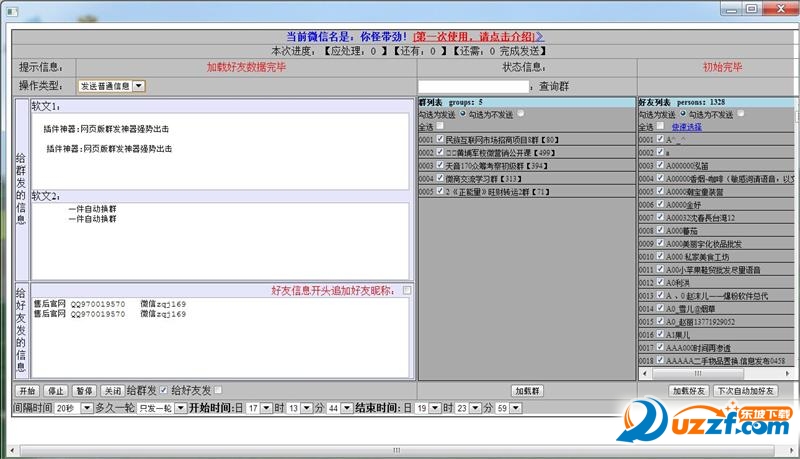Click the 下次自动加好友 button

745,391
